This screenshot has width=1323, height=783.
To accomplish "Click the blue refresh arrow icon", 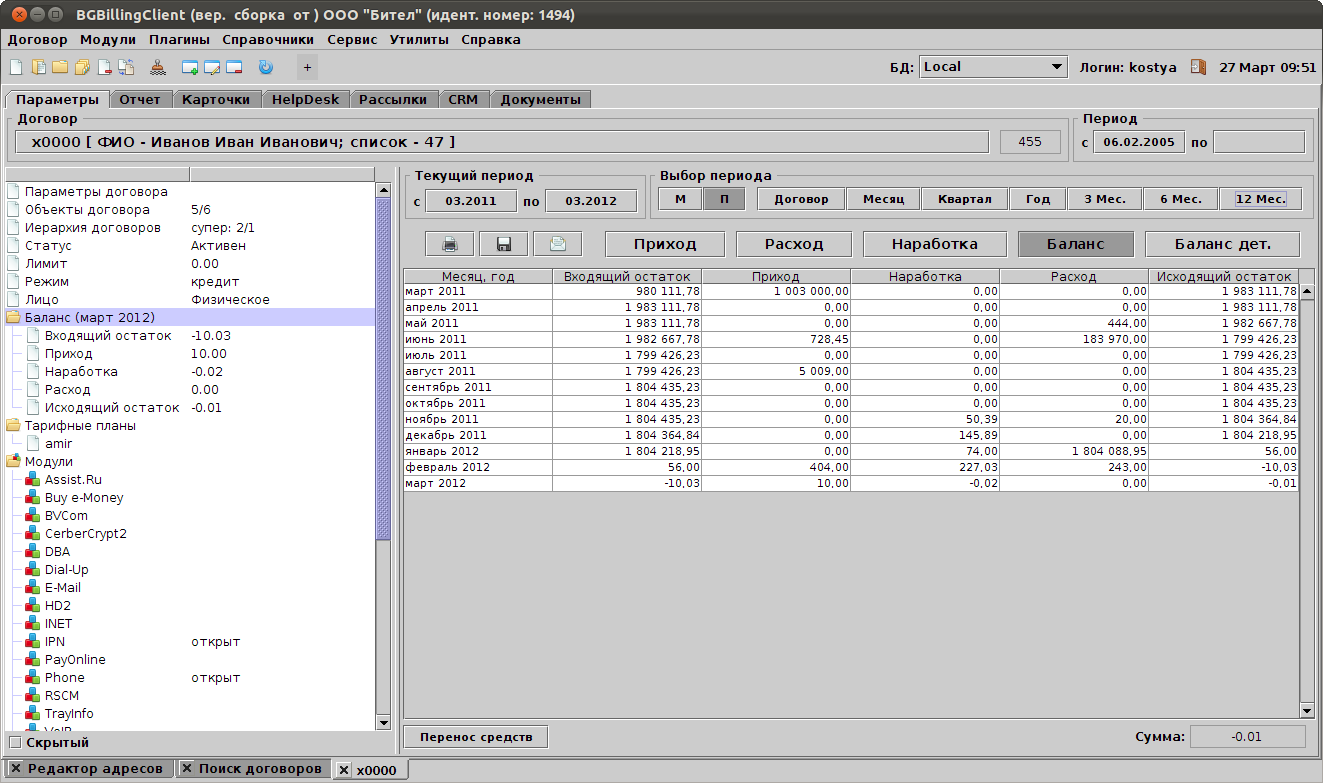I will click(x=265, y=68).
